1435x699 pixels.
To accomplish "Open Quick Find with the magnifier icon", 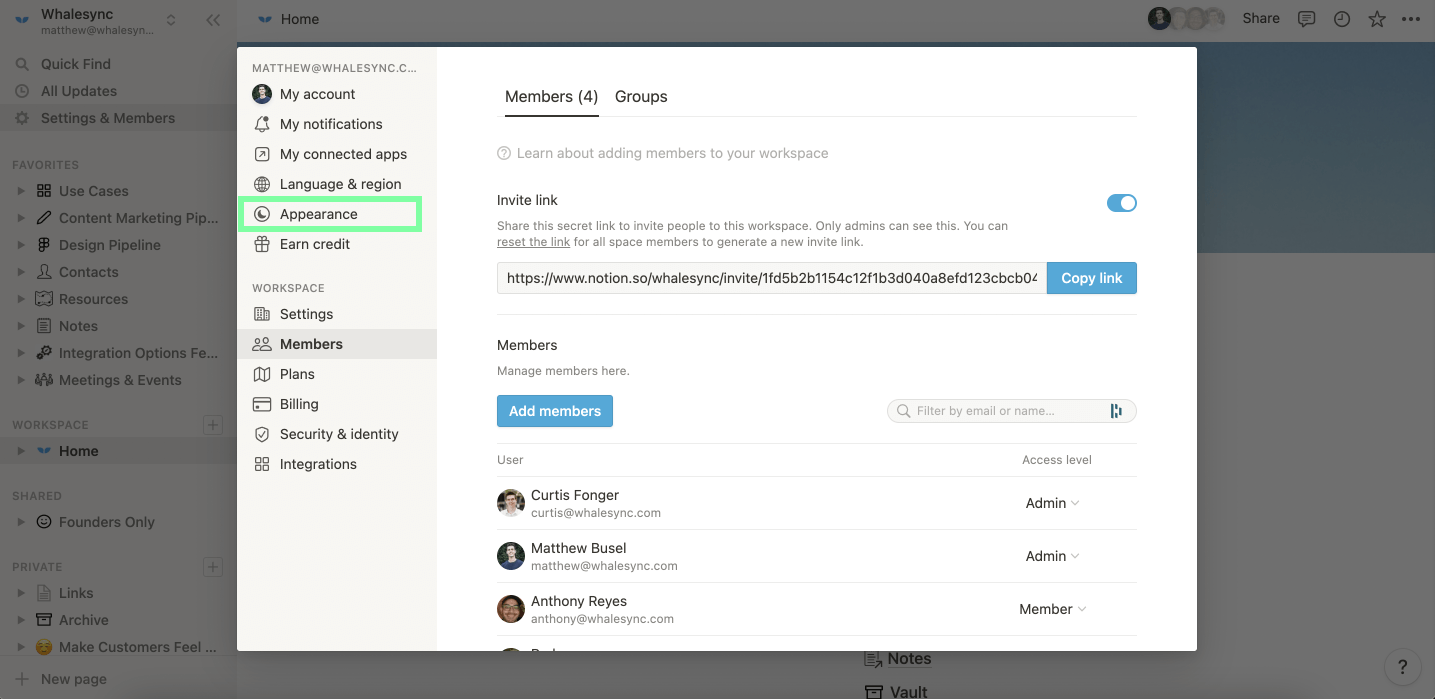I will tap(21, 63).
